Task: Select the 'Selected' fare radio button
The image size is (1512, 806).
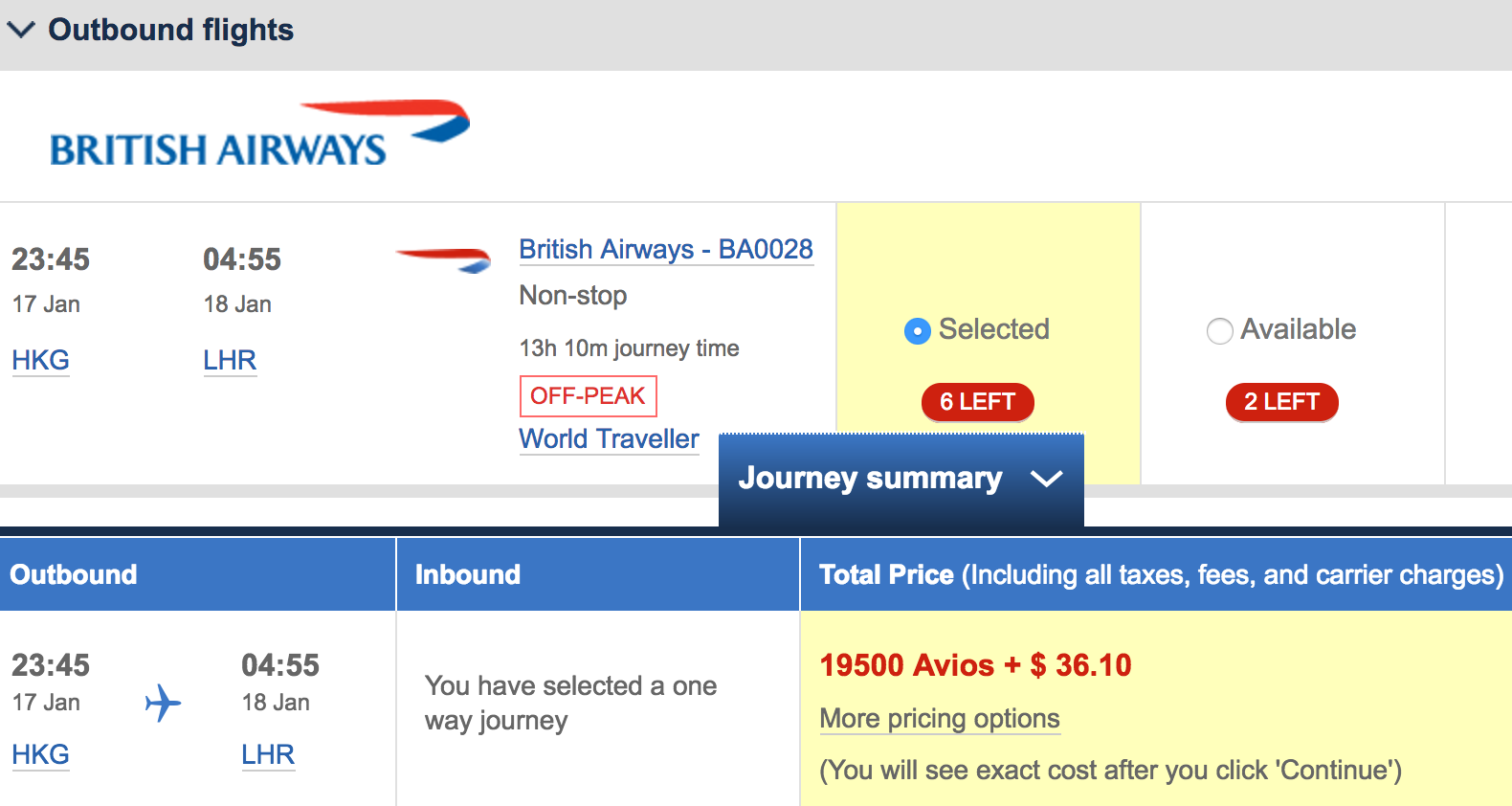Action: 917,331
